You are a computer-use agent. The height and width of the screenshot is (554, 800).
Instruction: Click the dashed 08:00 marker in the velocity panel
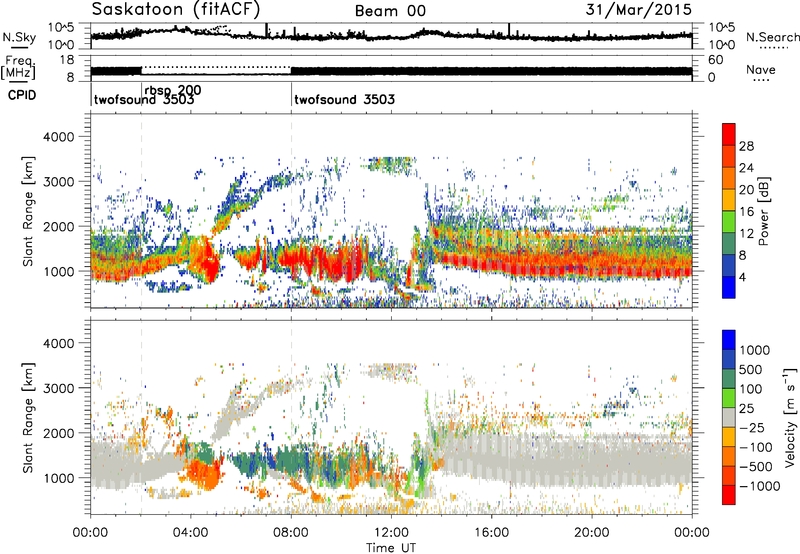(x=291, y=417)
